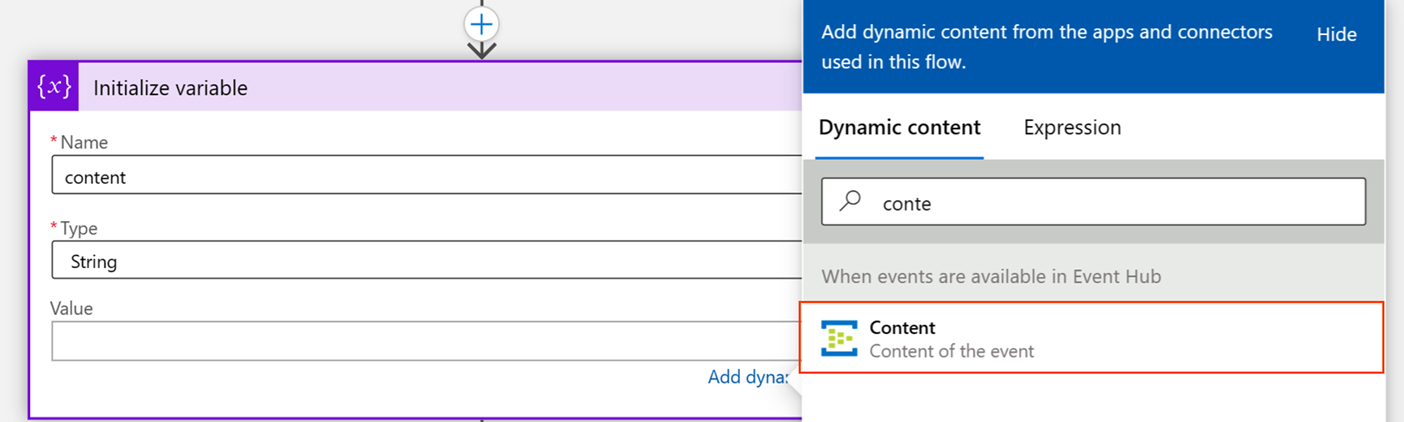Click the plus insert step button
The width and height of the screenshot is (1404, 422).
[x=482, y=23]
